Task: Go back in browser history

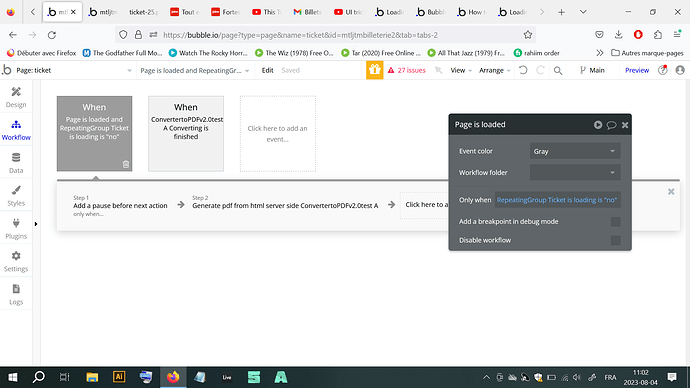Action: (x=13, y=35)
